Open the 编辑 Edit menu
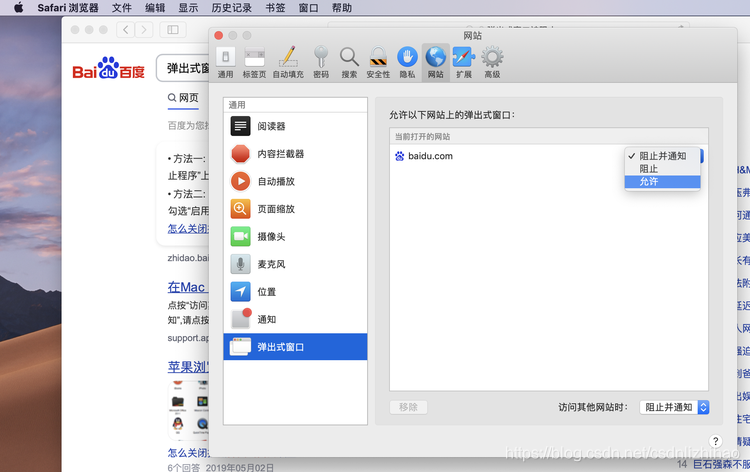 (155, 8)
